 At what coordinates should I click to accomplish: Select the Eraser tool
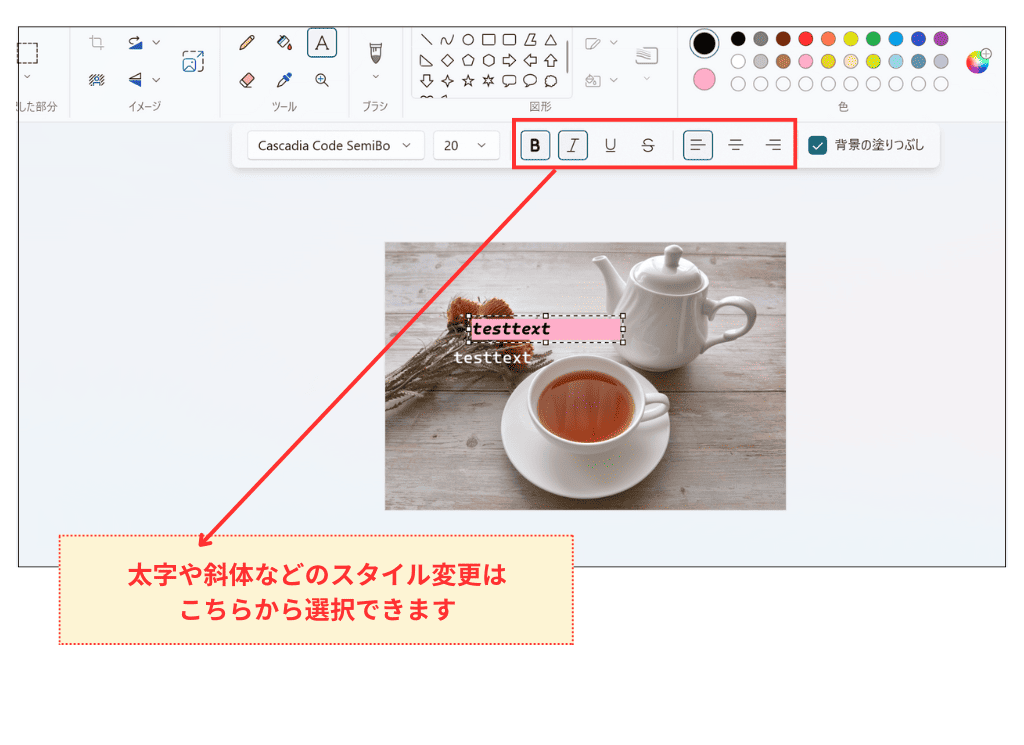247,80
